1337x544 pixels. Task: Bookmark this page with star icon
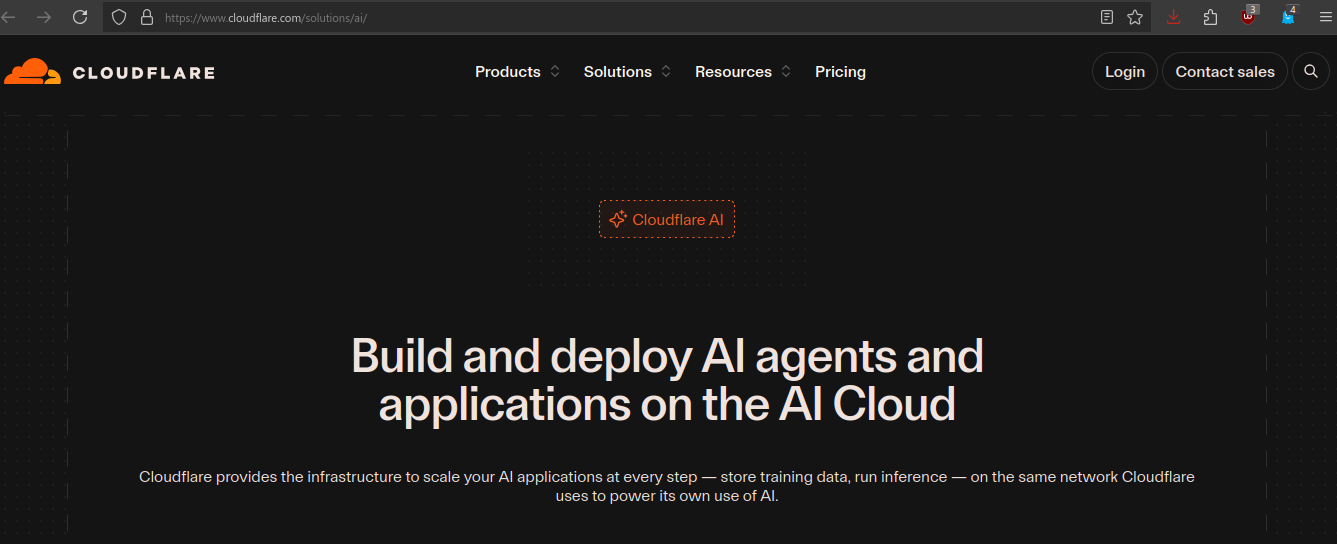tap(1135, 17)
